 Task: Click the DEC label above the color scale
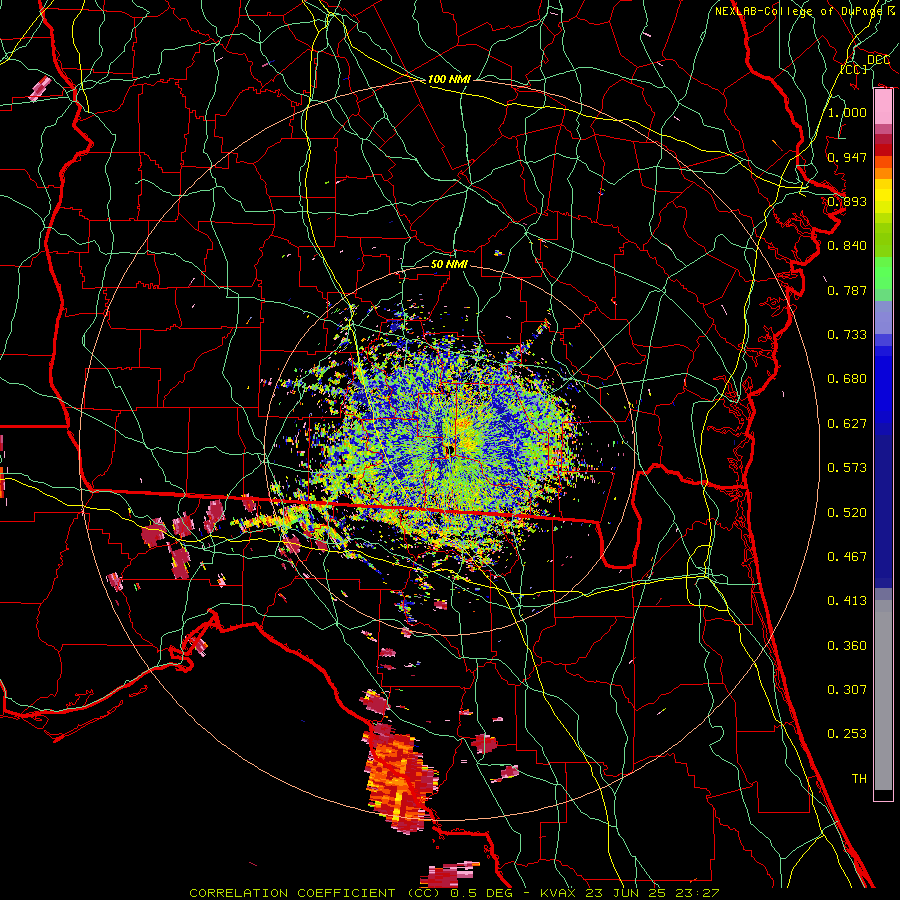click(878, 60)
